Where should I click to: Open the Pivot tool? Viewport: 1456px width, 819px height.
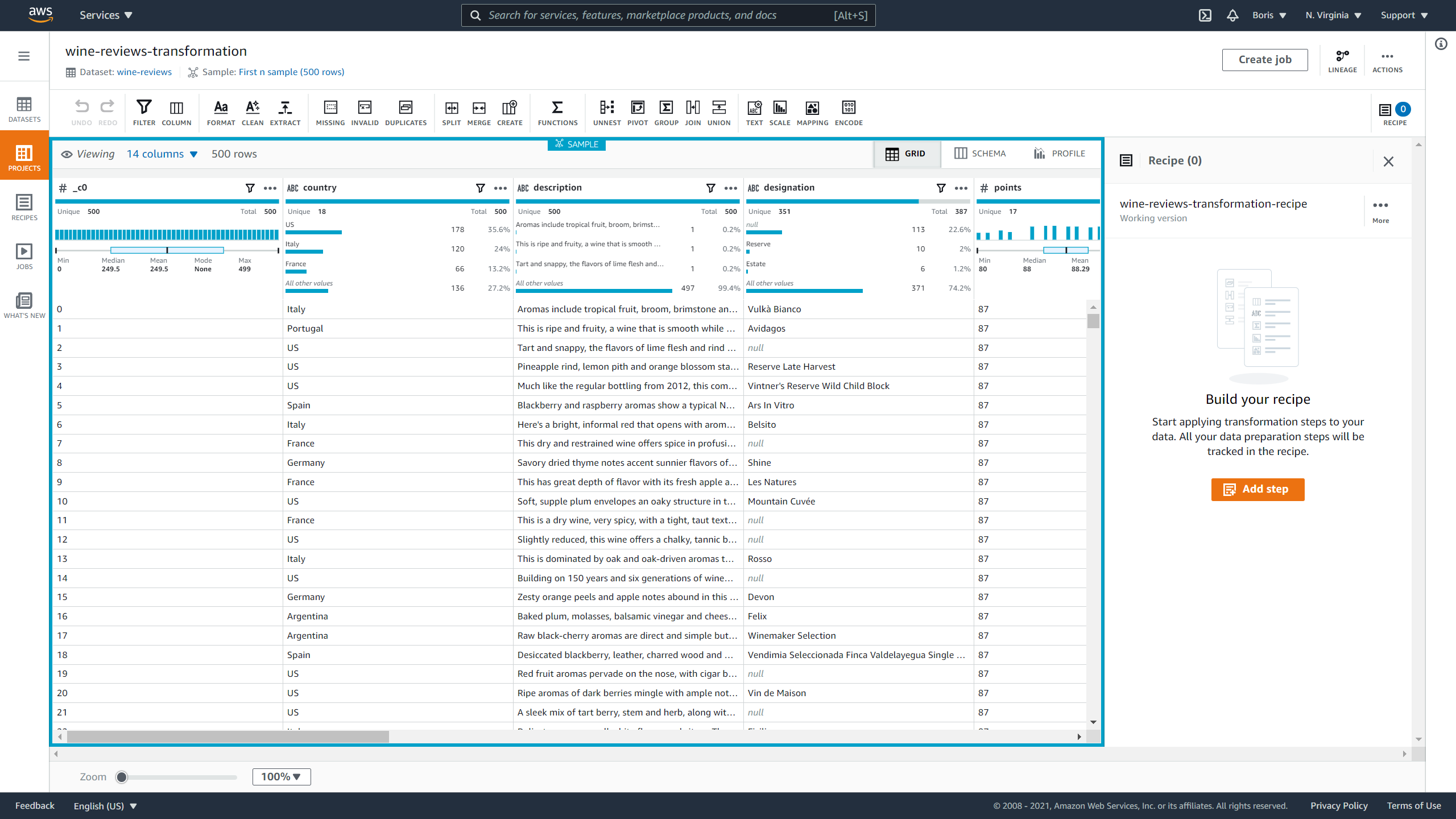(x=638, y=113)
